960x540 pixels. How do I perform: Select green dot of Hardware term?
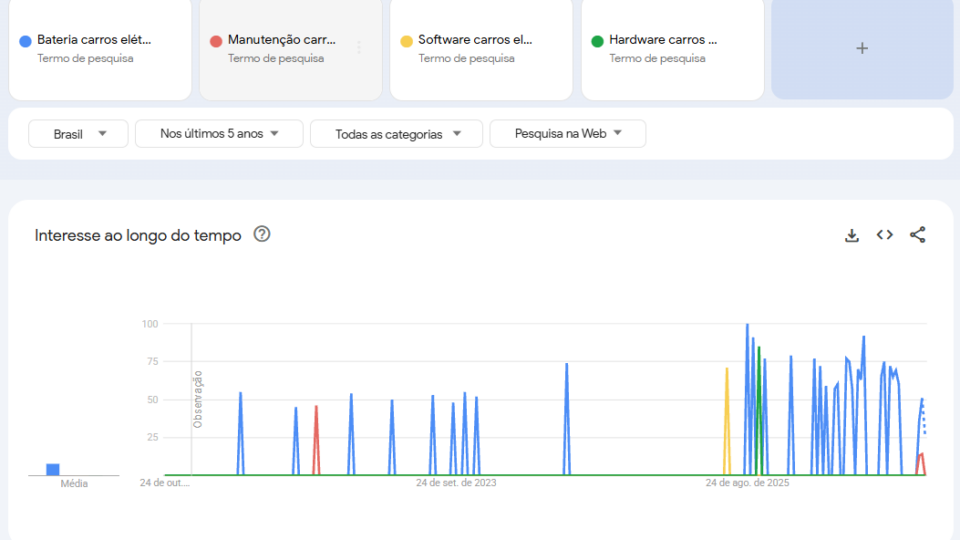tap(598, 41)
